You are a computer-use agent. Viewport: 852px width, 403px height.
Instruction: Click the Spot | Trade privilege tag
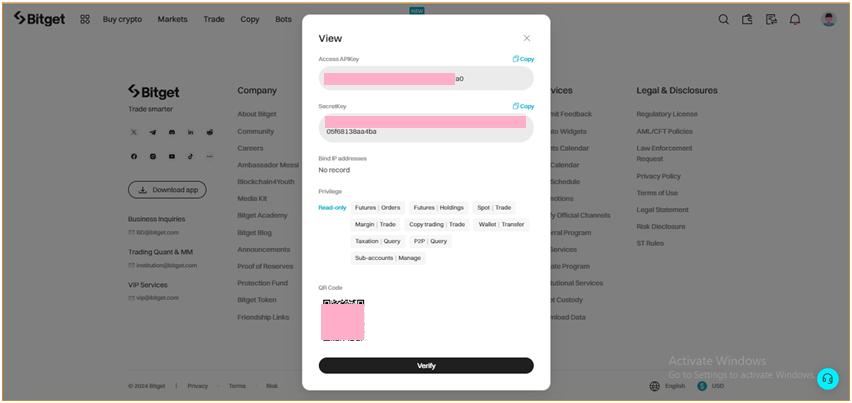pyautogui.click(x=494, y=207)
